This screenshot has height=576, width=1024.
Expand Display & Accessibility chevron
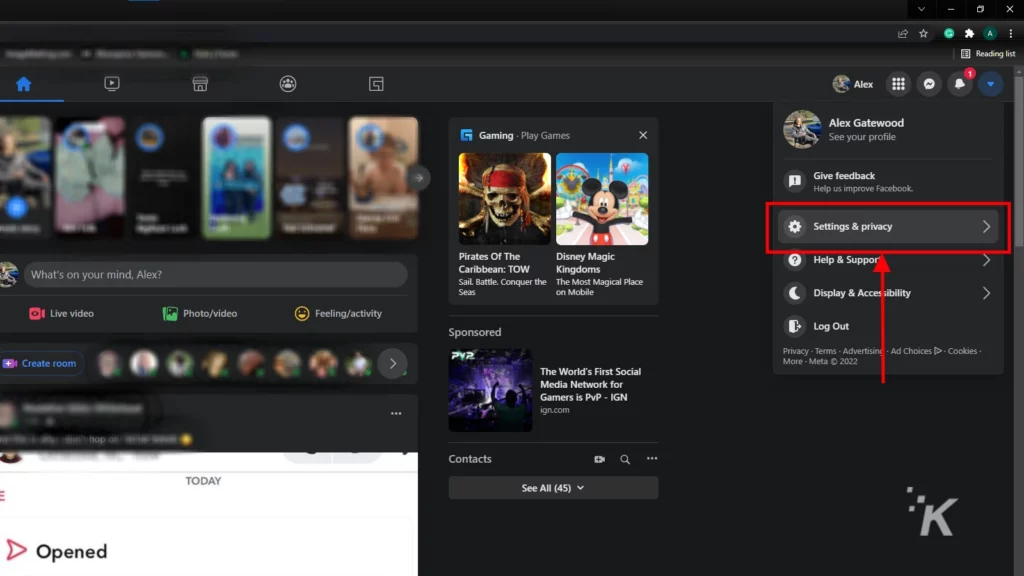(986, 293)
